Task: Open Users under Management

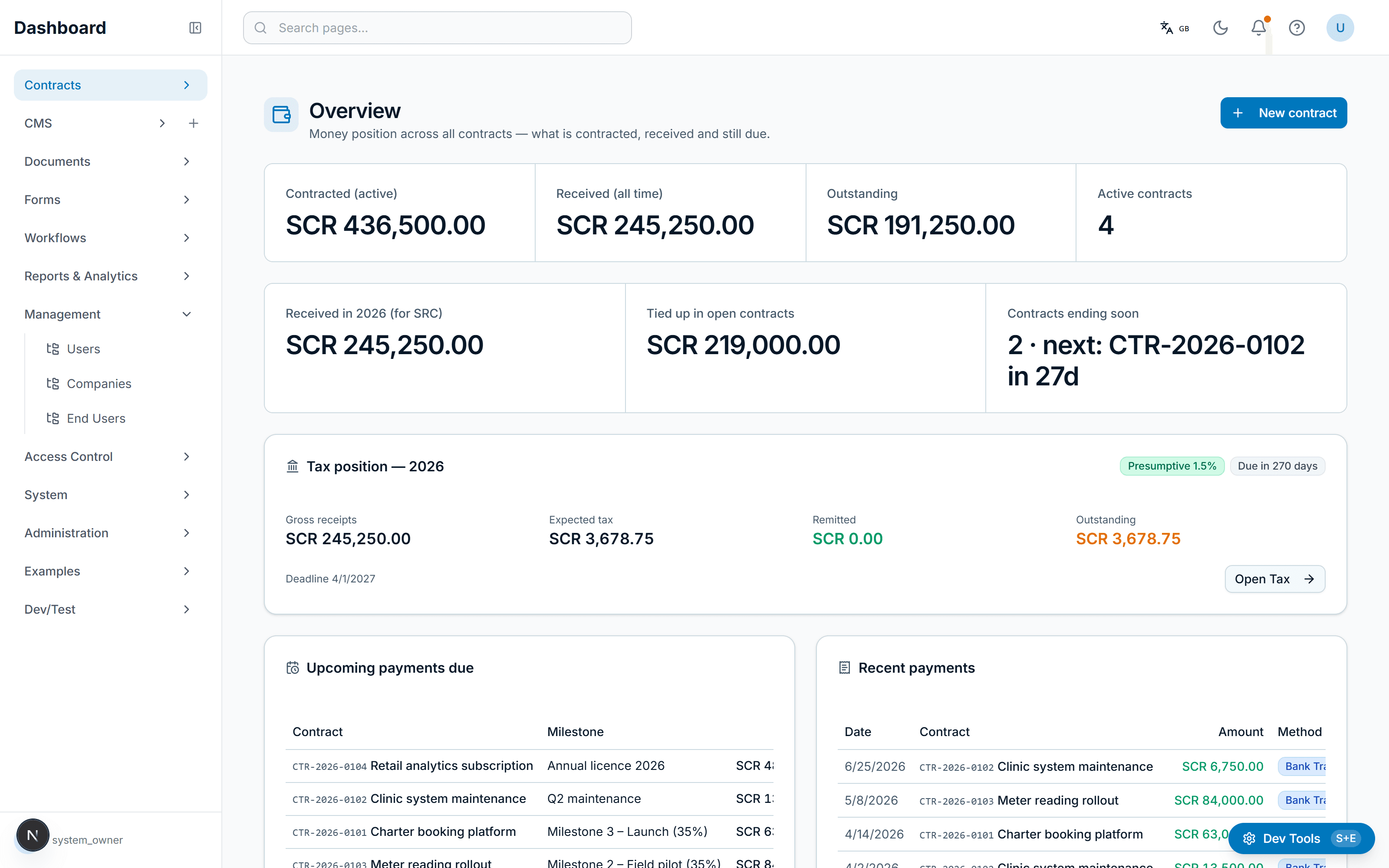Action: pyautogui.click(x=83, y=349)
